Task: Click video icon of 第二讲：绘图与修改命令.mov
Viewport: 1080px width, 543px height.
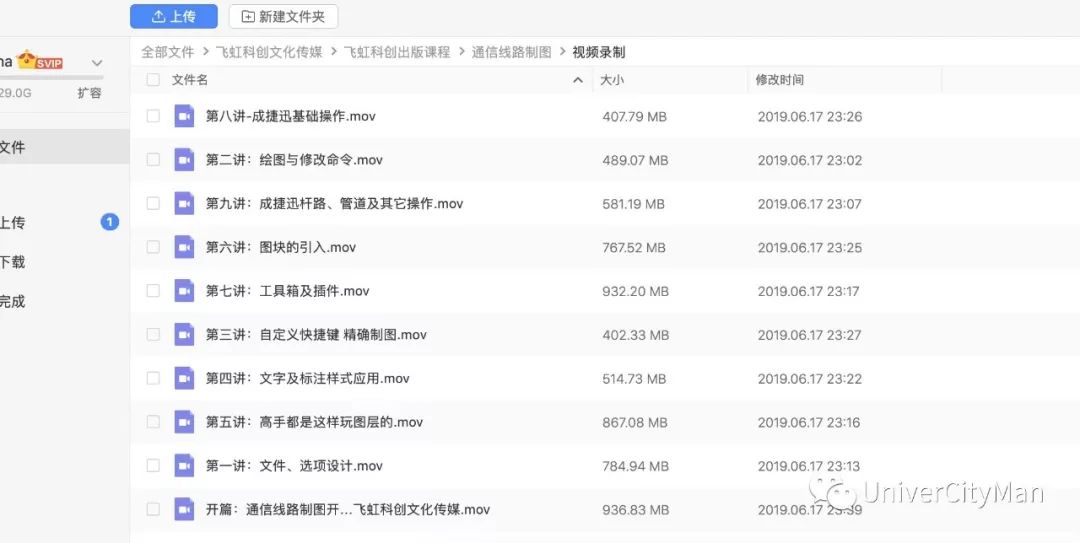Action: point(184,160)
